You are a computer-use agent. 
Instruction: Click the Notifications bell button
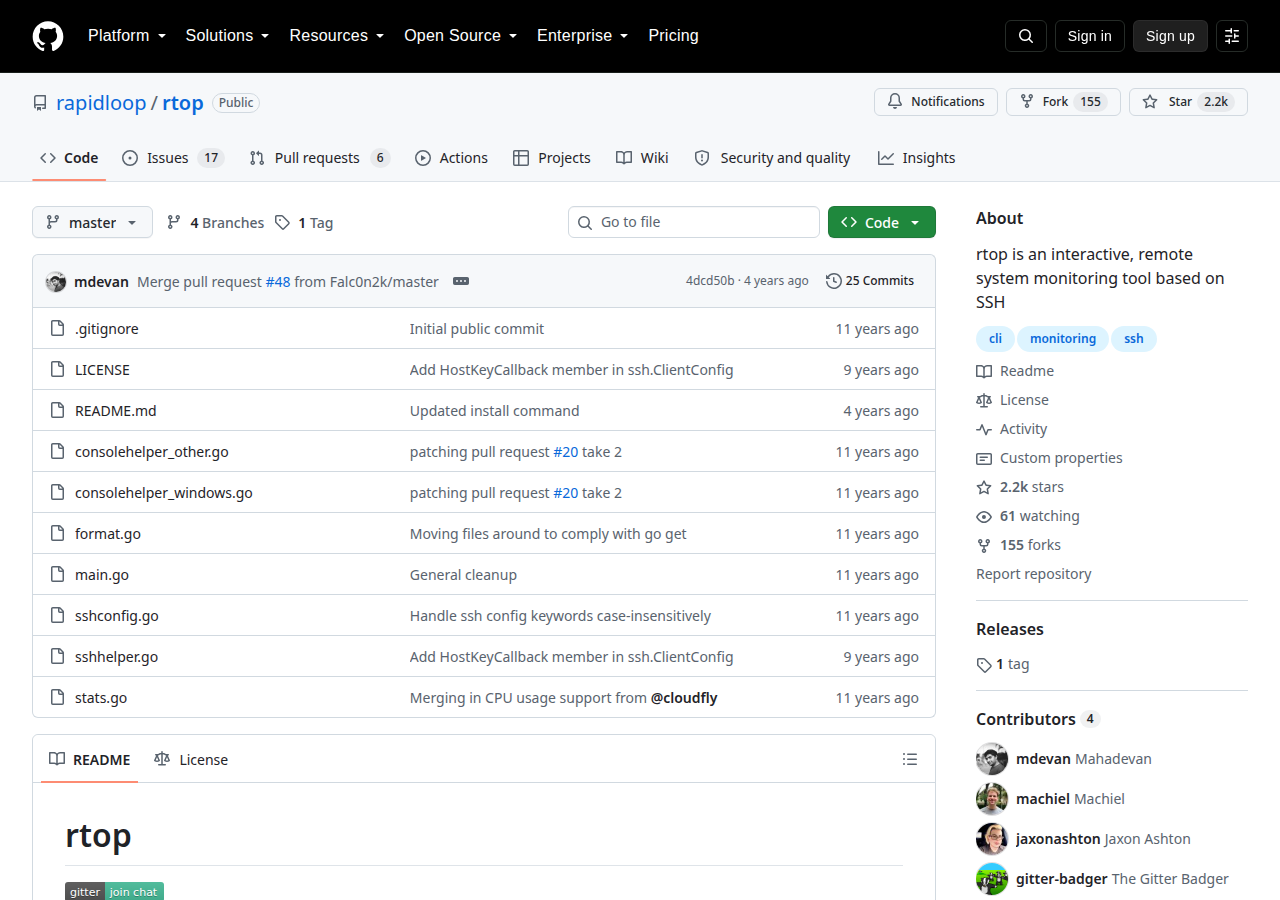(x=936, y=102)
